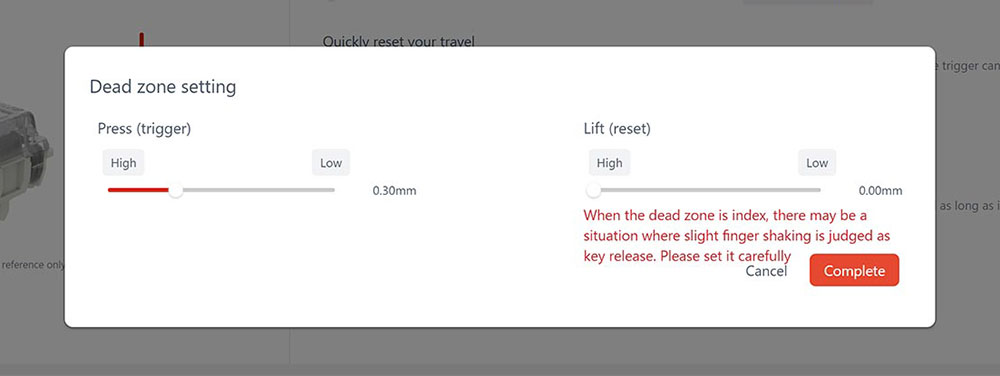1000x376 pixels.
Task: Click the red filled Press slider portion
Action: pyautogui.click(x=138, y=190)
